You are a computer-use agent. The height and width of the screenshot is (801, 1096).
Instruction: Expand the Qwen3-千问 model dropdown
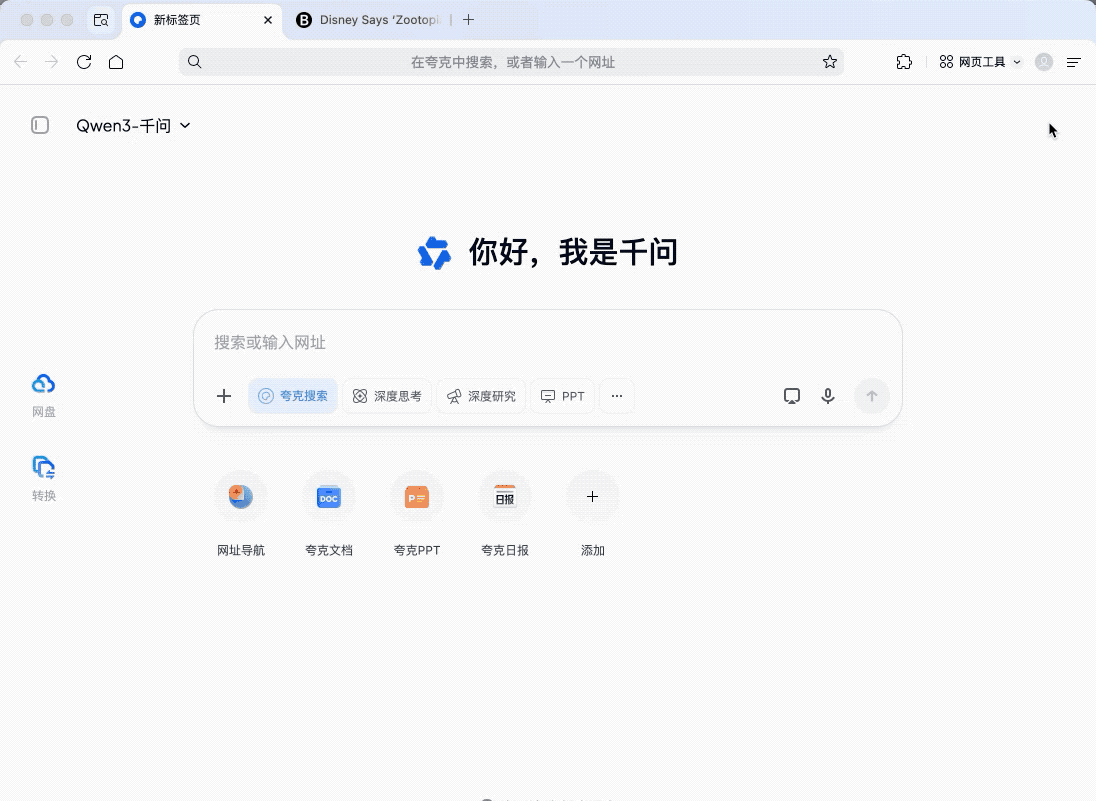click(133, 126)
